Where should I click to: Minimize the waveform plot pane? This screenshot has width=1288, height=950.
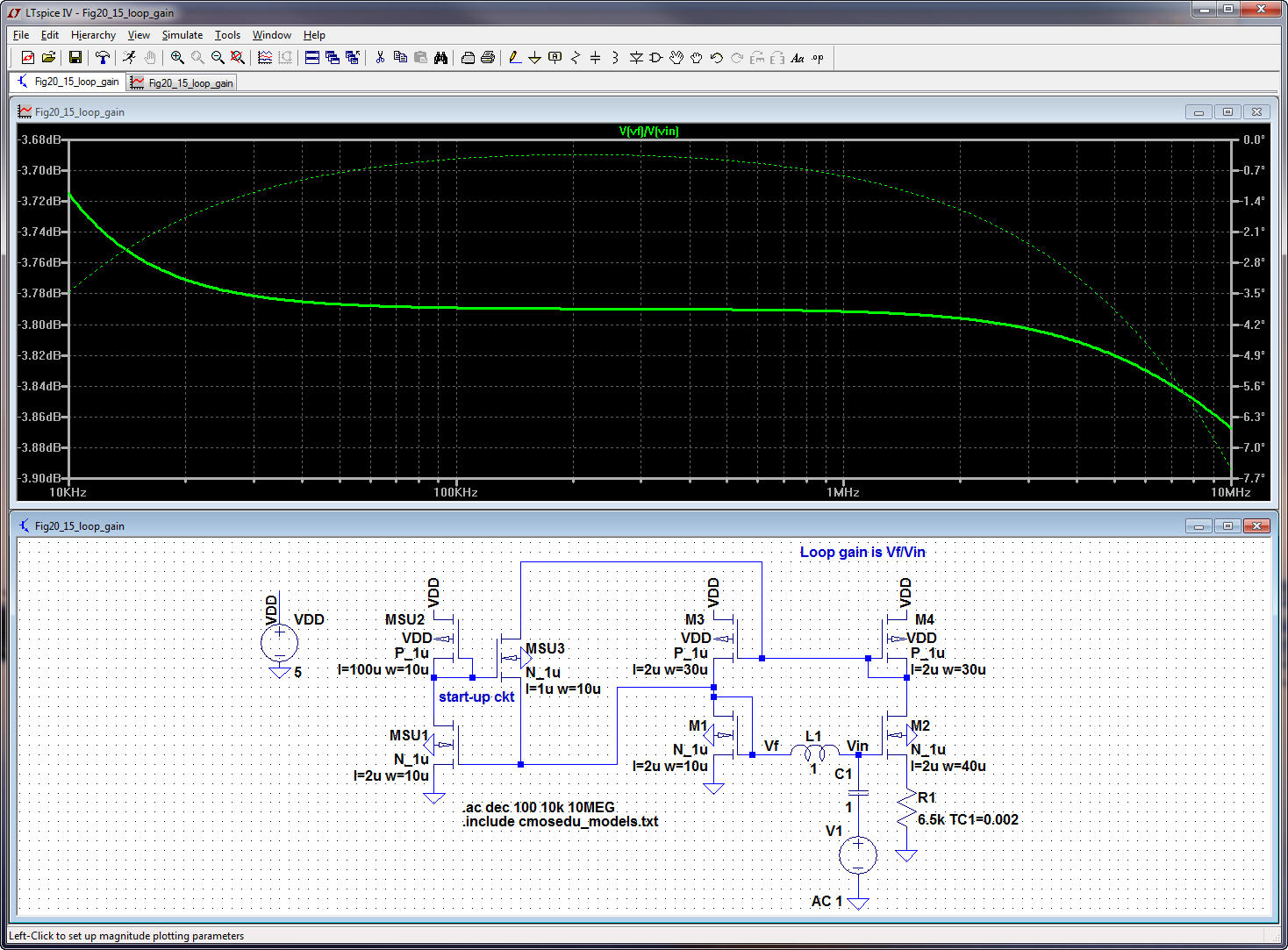(x=1199, y=111)
